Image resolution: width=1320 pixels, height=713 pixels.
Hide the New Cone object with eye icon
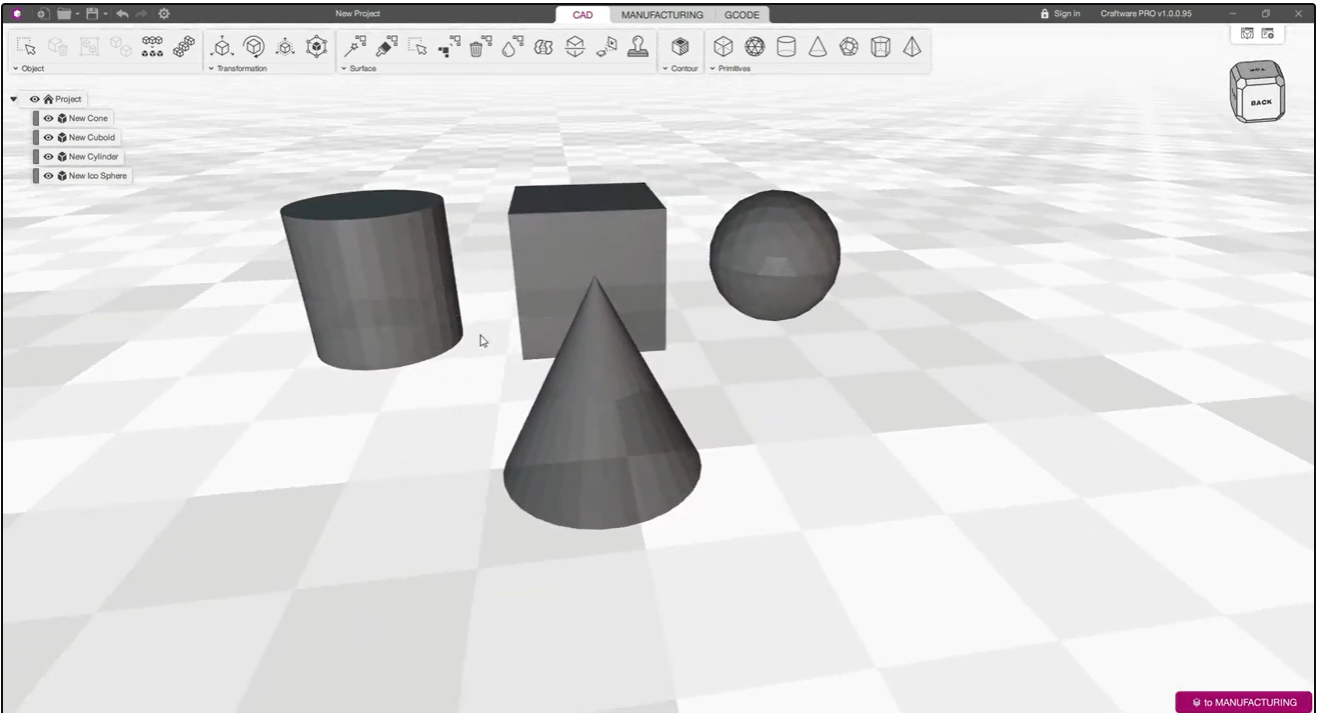click(48, 119)
